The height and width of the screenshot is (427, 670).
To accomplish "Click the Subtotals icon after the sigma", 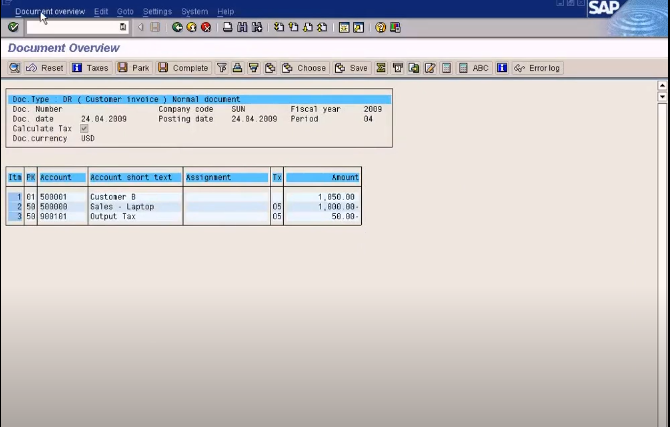I will pyautogui.click(x=397, y=68).
